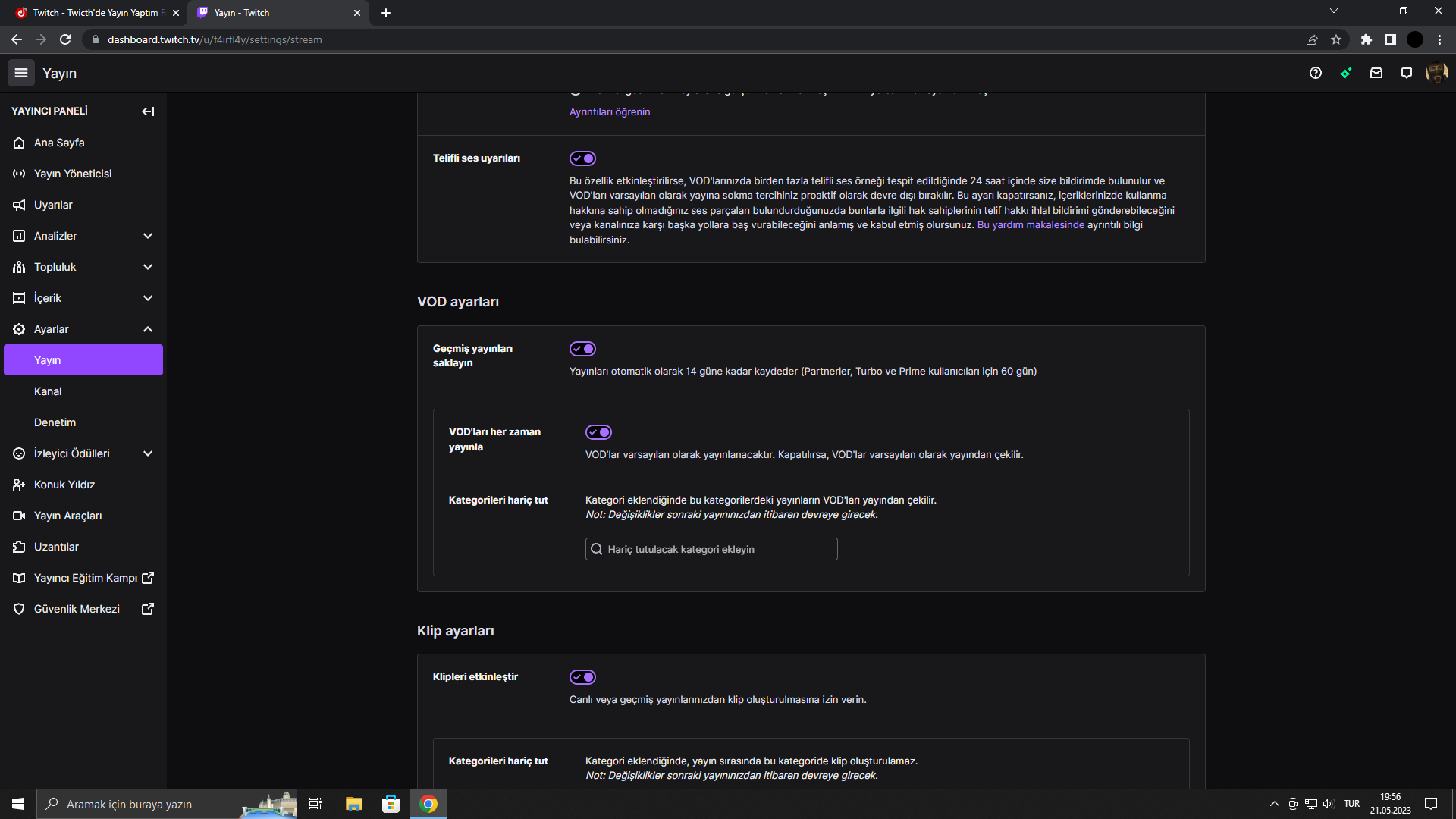Show hidden system tray icons
Viewport: 1456px width, 819px height.
(x=1275, y=804)
